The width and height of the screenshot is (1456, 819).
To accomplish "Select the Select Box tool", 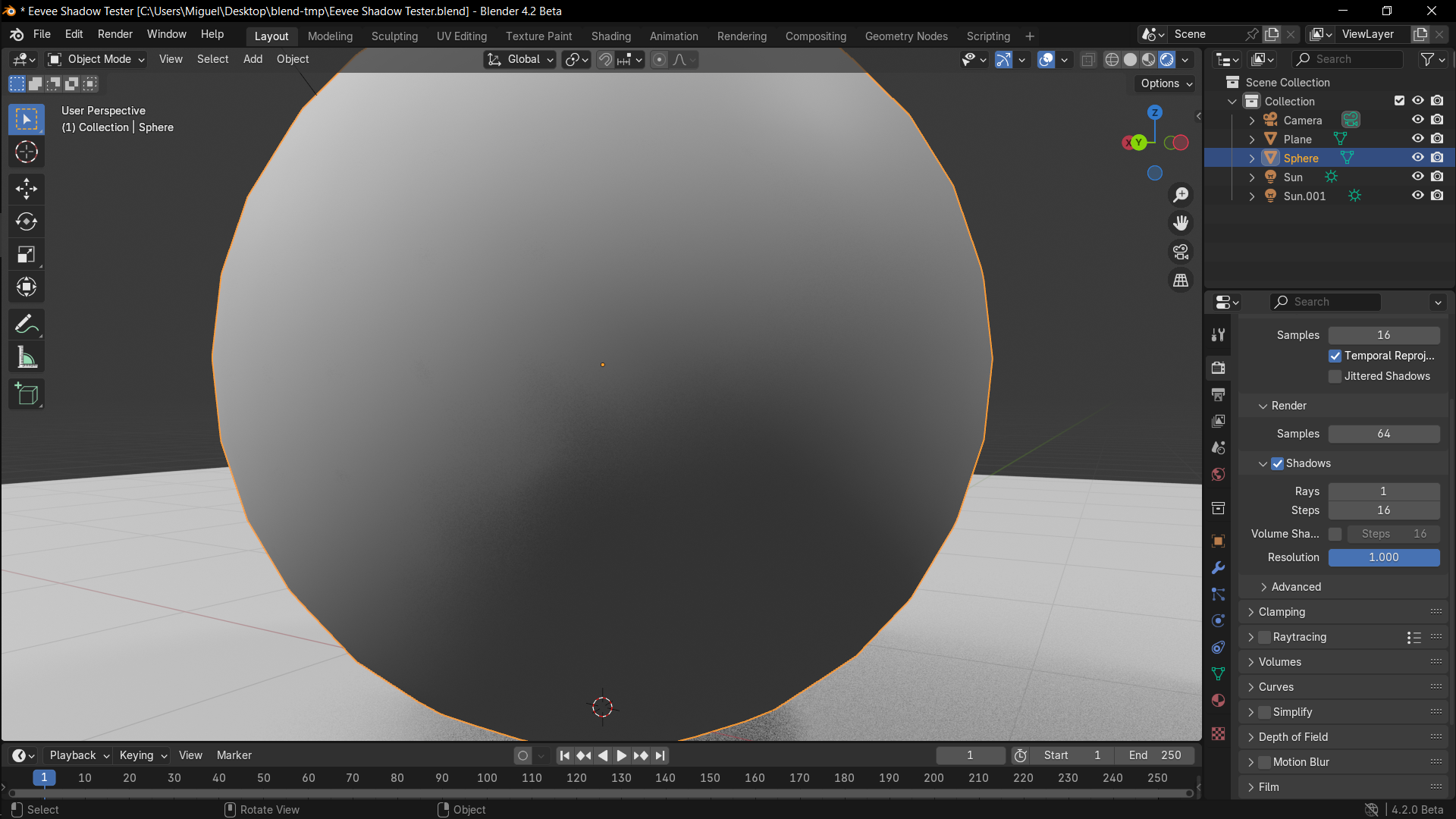I will coord(27,119).
